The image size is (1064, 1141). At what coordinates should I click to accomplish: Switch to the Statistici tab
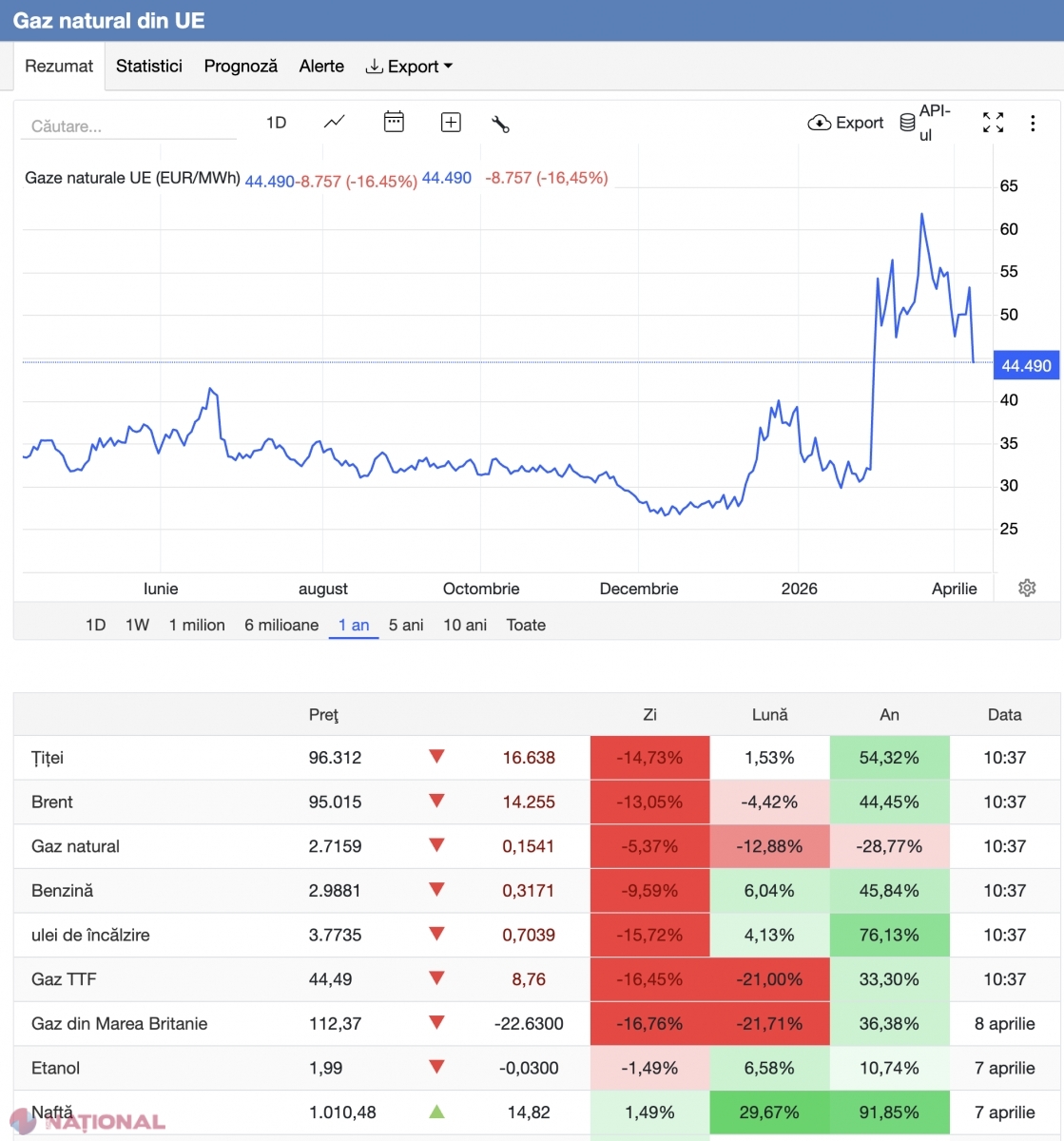pos(149,67)
